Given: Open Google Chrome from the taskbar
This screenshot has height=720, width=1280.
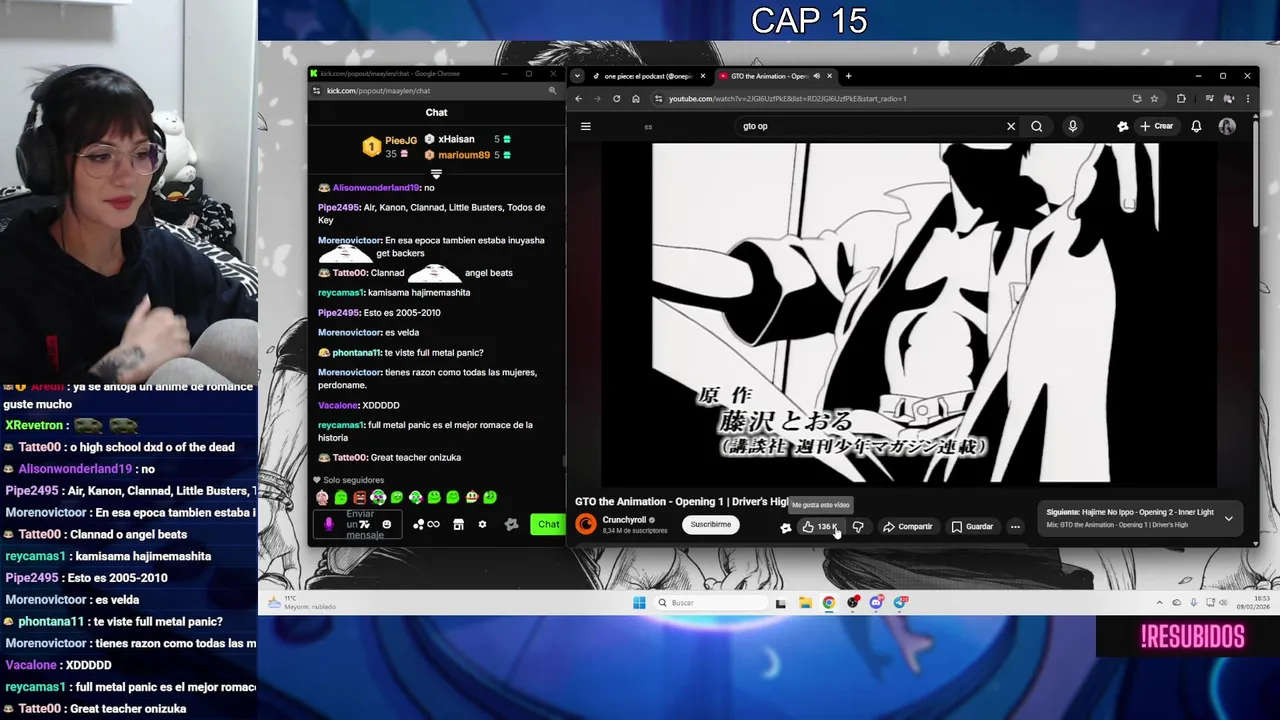Looking at the screenshot, I should tap(829, 602).
